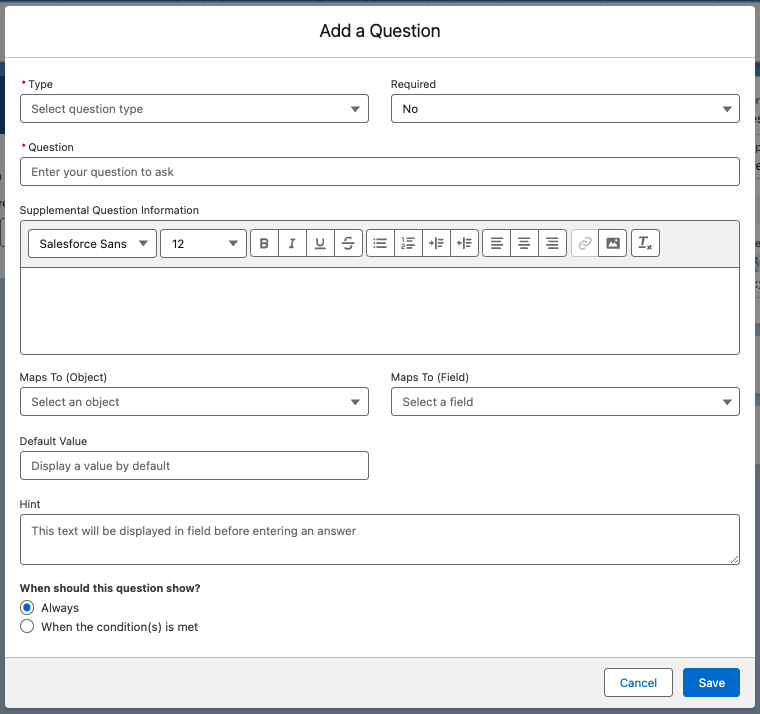Apply italic formatting
The image size is (760, 714).
pos(292,243)
